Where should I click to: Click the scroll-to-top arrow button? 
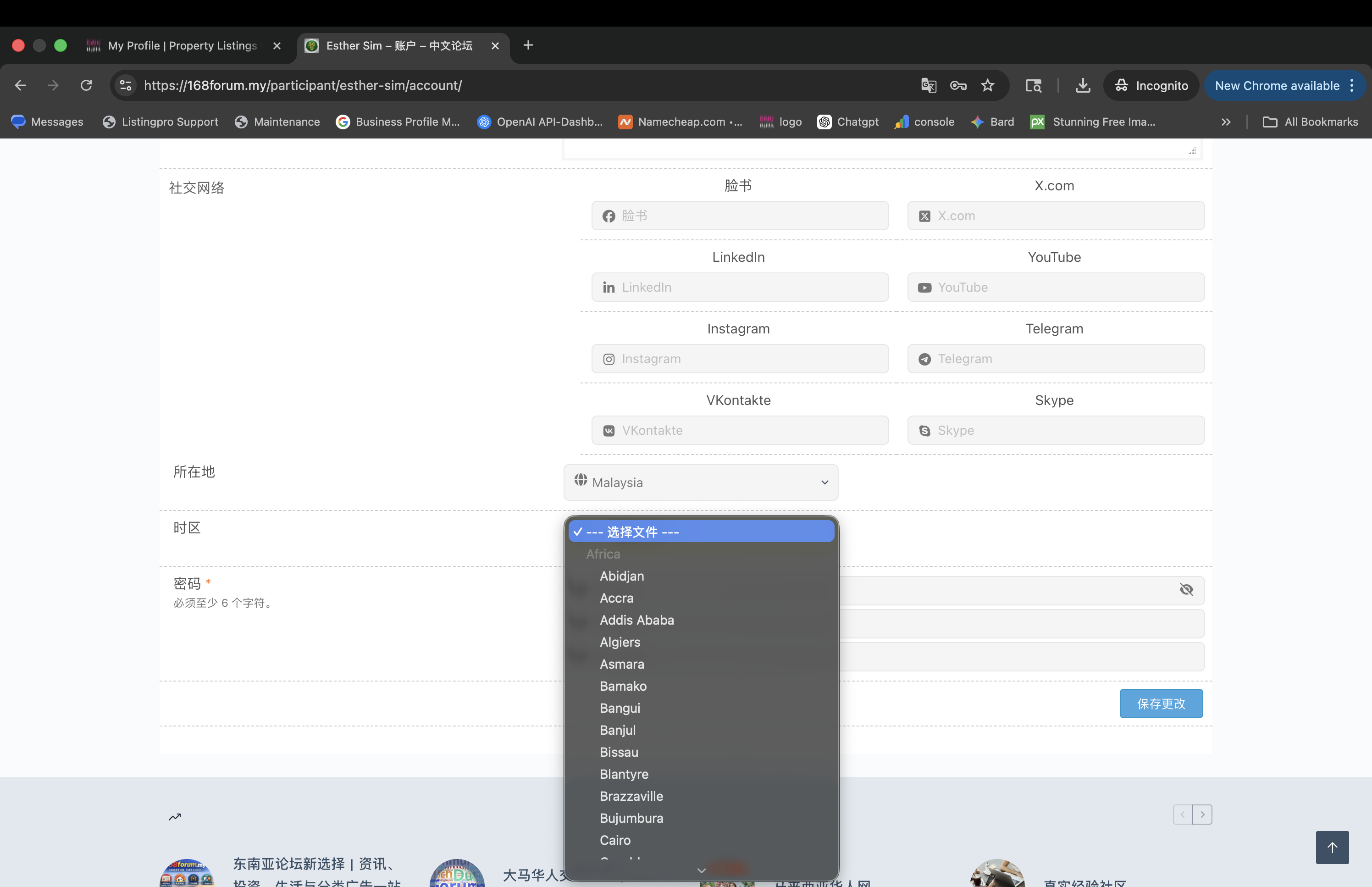click(x=1332, y=847)
